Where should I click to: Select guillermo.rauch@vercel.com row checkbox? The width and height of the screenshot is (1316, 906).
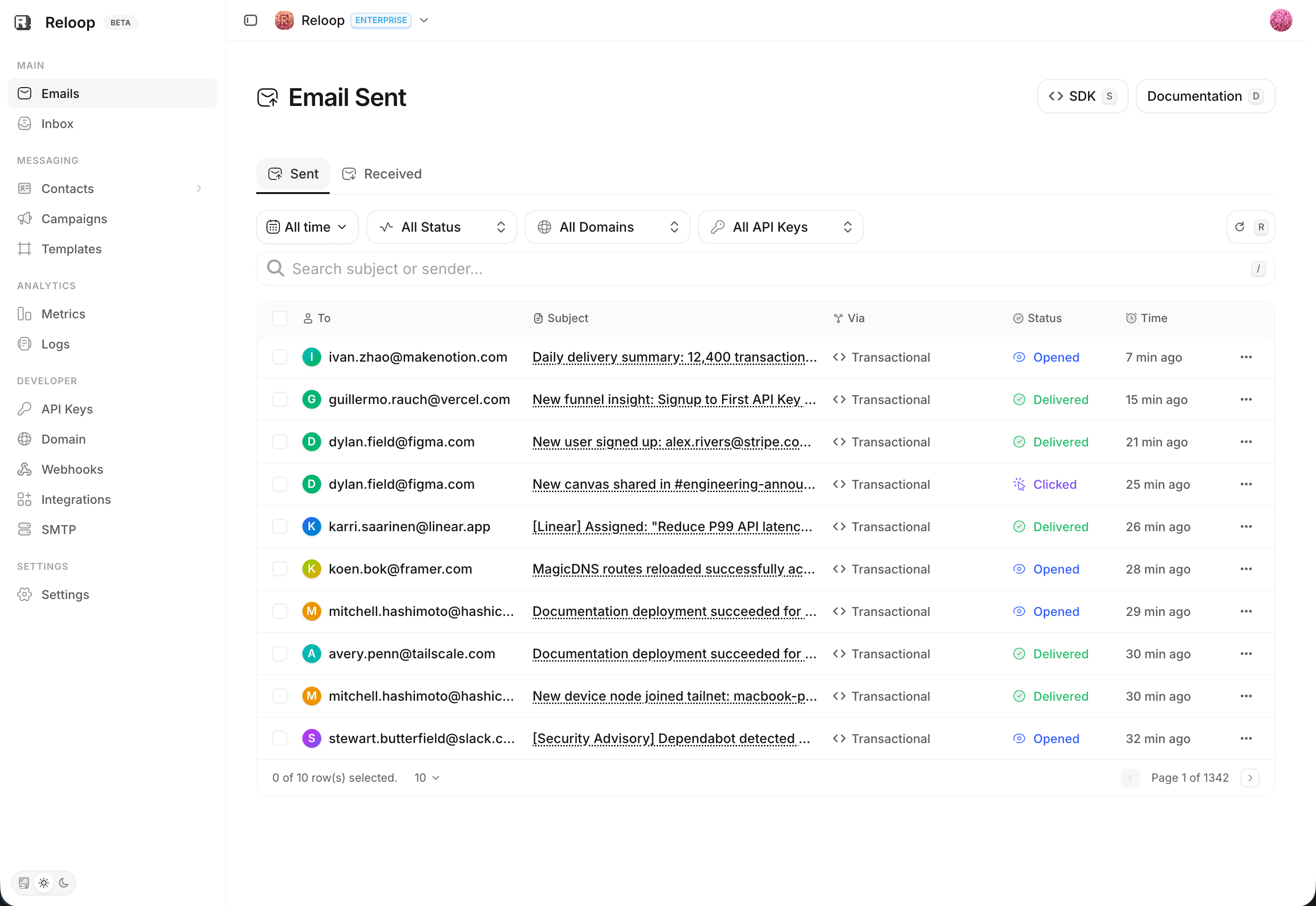[280, 400]
